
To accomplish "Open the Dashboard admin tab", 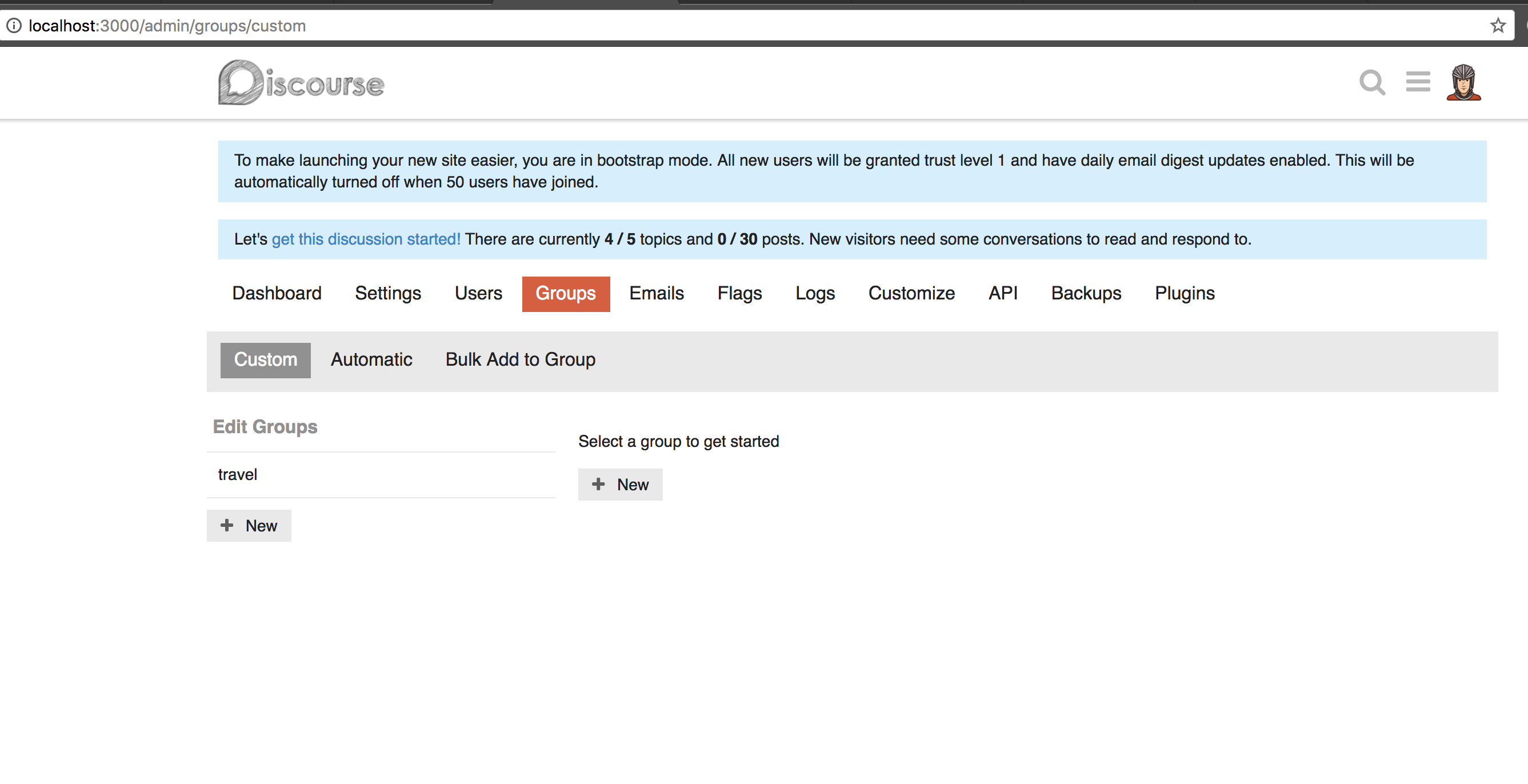I will coord(277,293).
